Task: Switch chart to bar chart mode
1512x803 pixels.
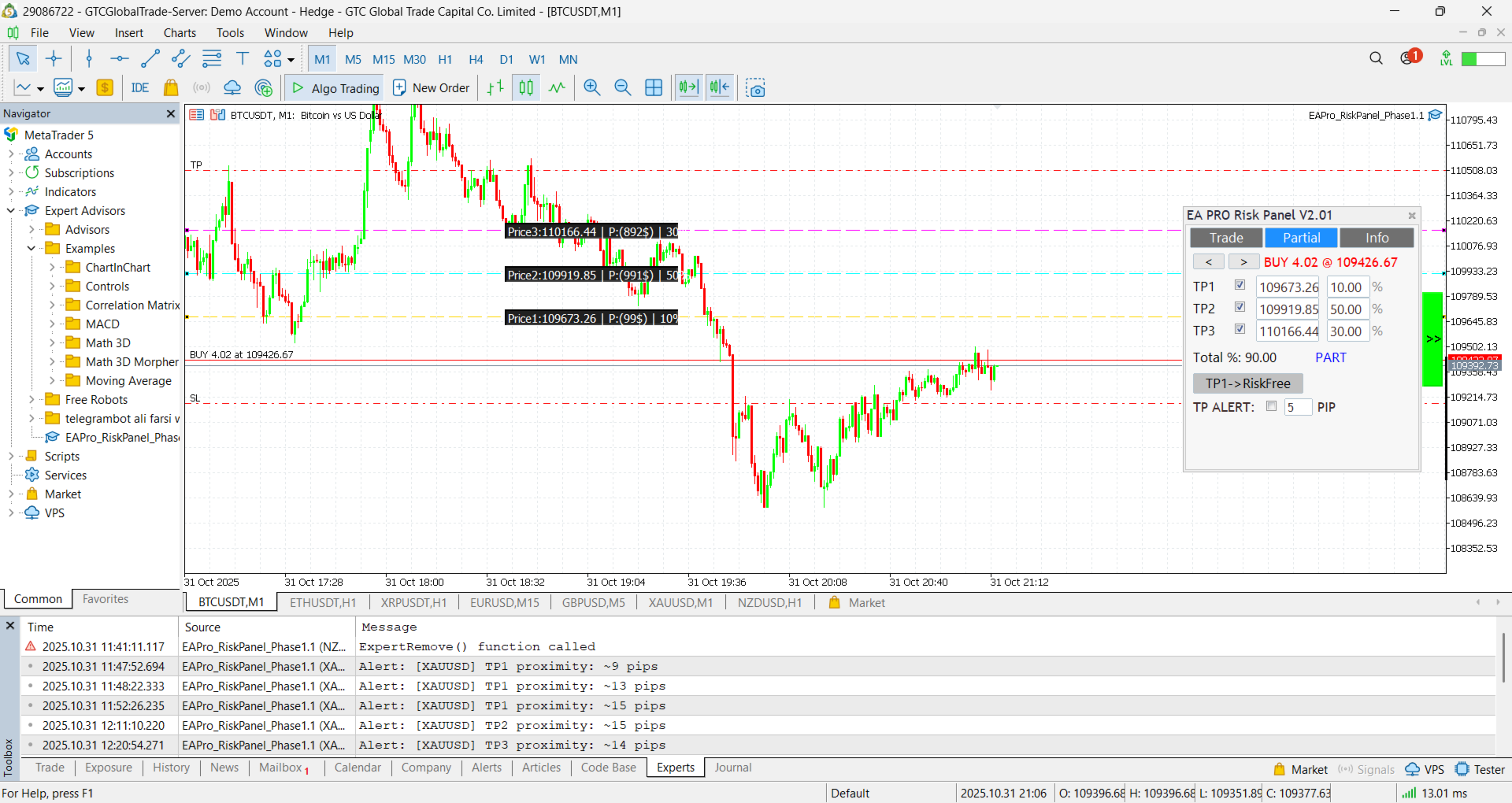Action: tap(495, 88)
